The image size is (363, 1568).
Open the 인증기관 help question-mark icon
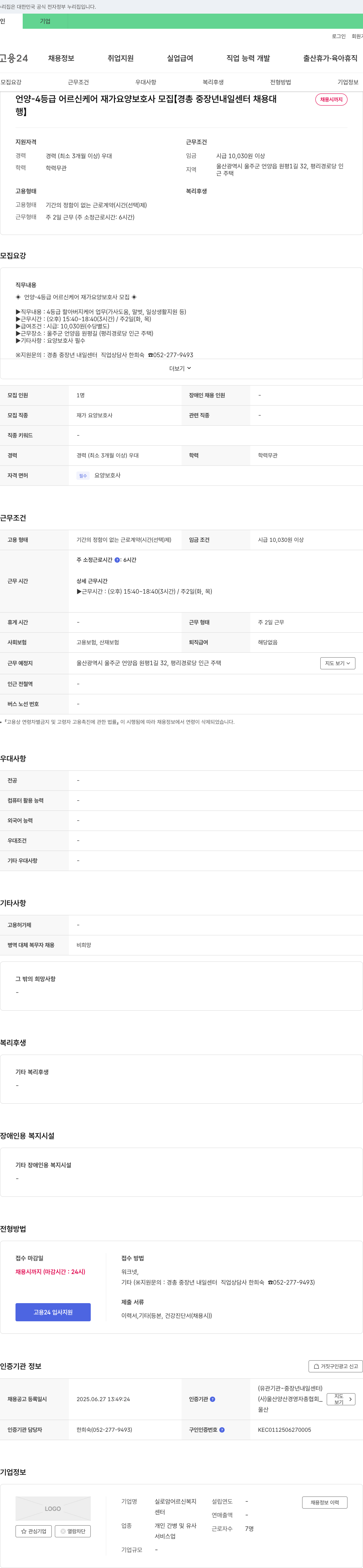[x=212, y=1399]
